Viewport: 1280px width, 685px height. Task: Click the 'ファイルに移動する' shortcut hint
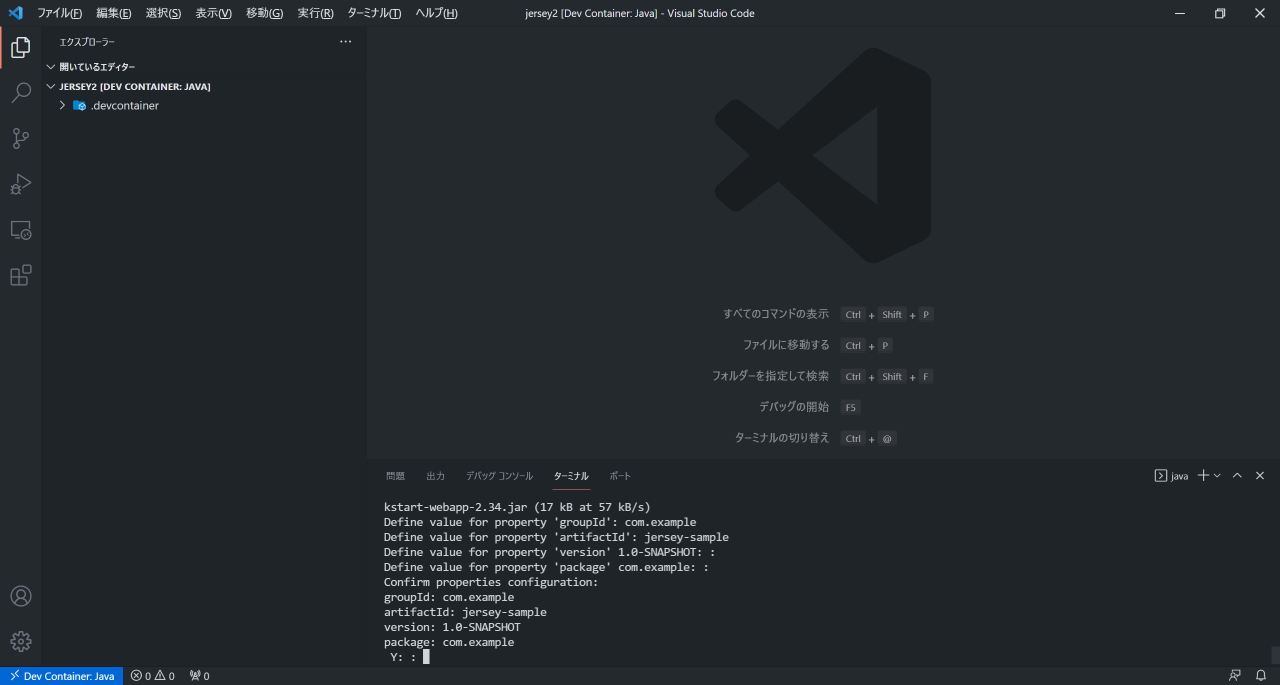point(786,345)
